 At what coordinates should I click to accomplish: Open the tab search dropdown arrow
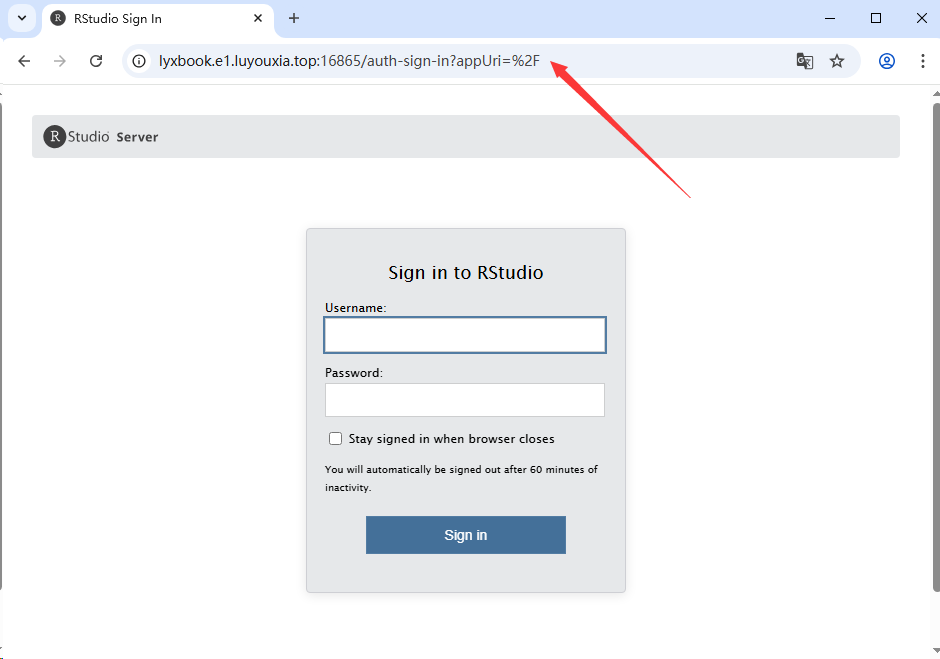pos(22,18)
